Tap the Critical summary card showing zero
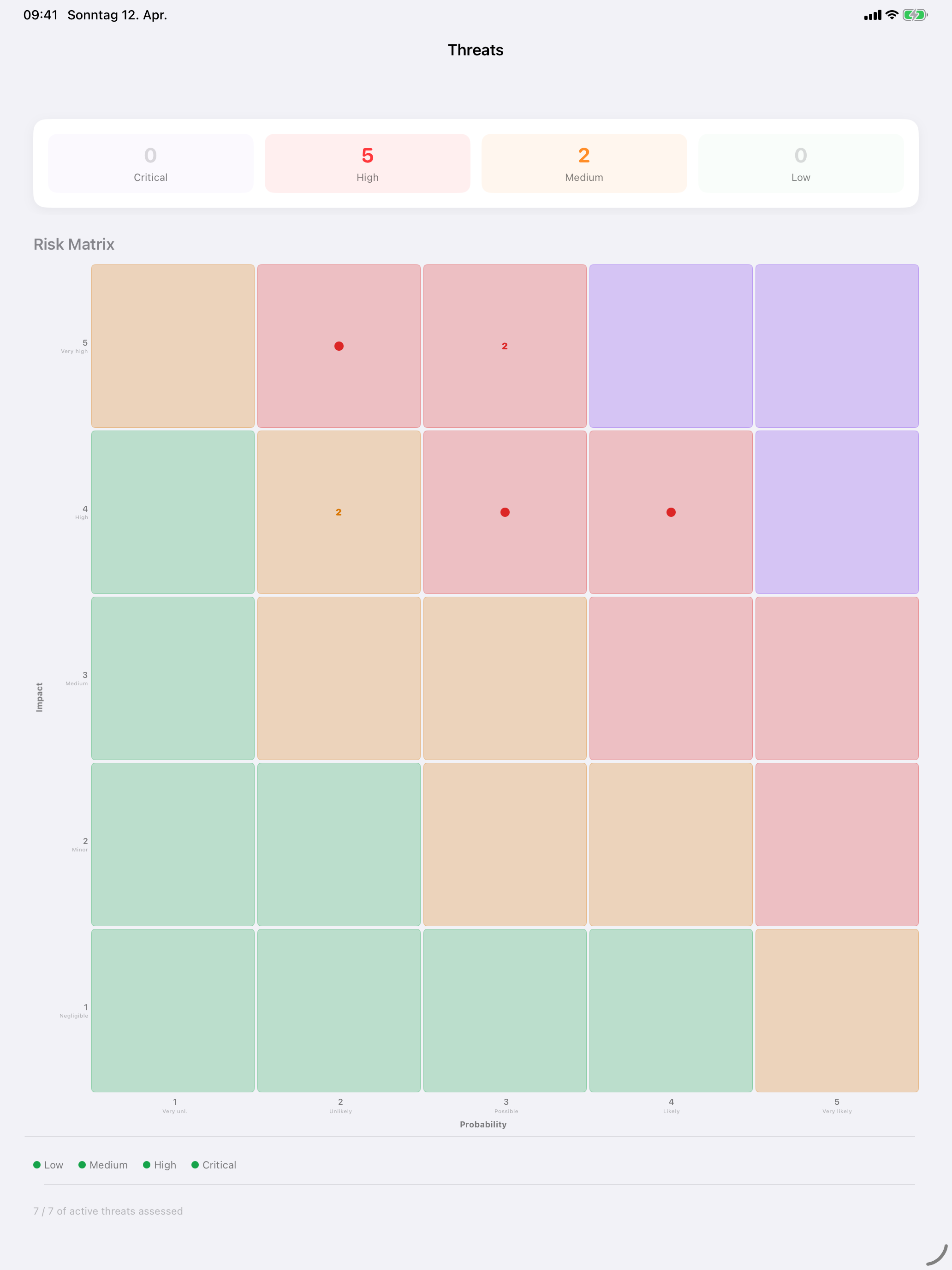The width and height of the screenshot is (952, 1270). coord(150,163)
